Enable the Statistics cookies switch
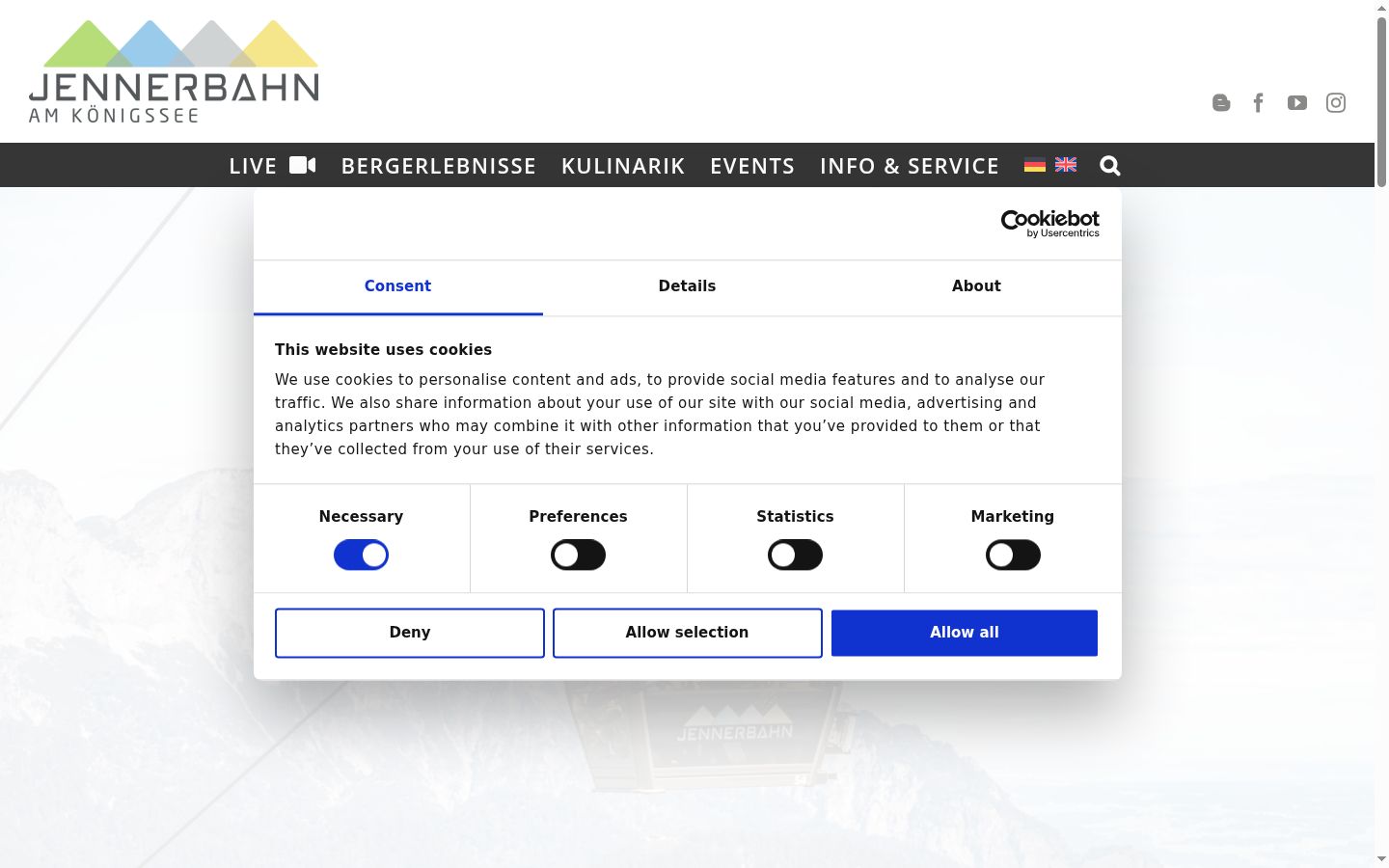1389x868 pixels. pyautogui.click(x=795, y=556)
